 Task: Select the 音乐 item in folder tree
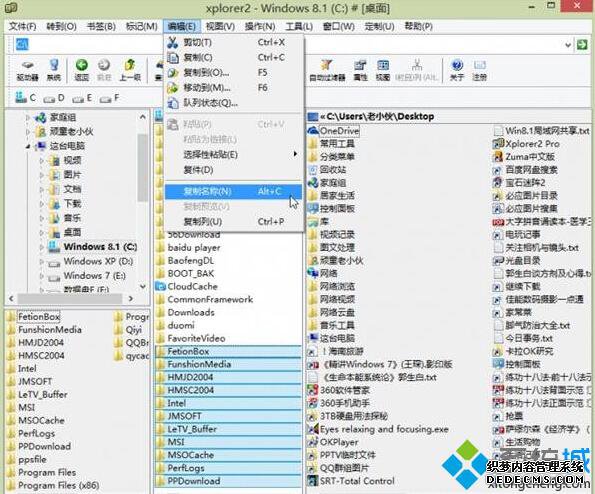(x=72, y=218)
